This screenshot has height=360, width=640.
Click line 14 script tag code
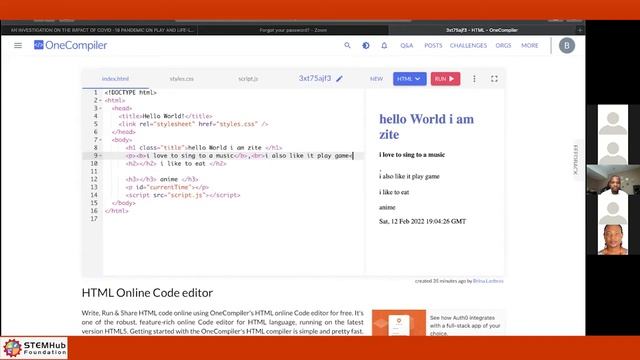[x=183, y=195]
